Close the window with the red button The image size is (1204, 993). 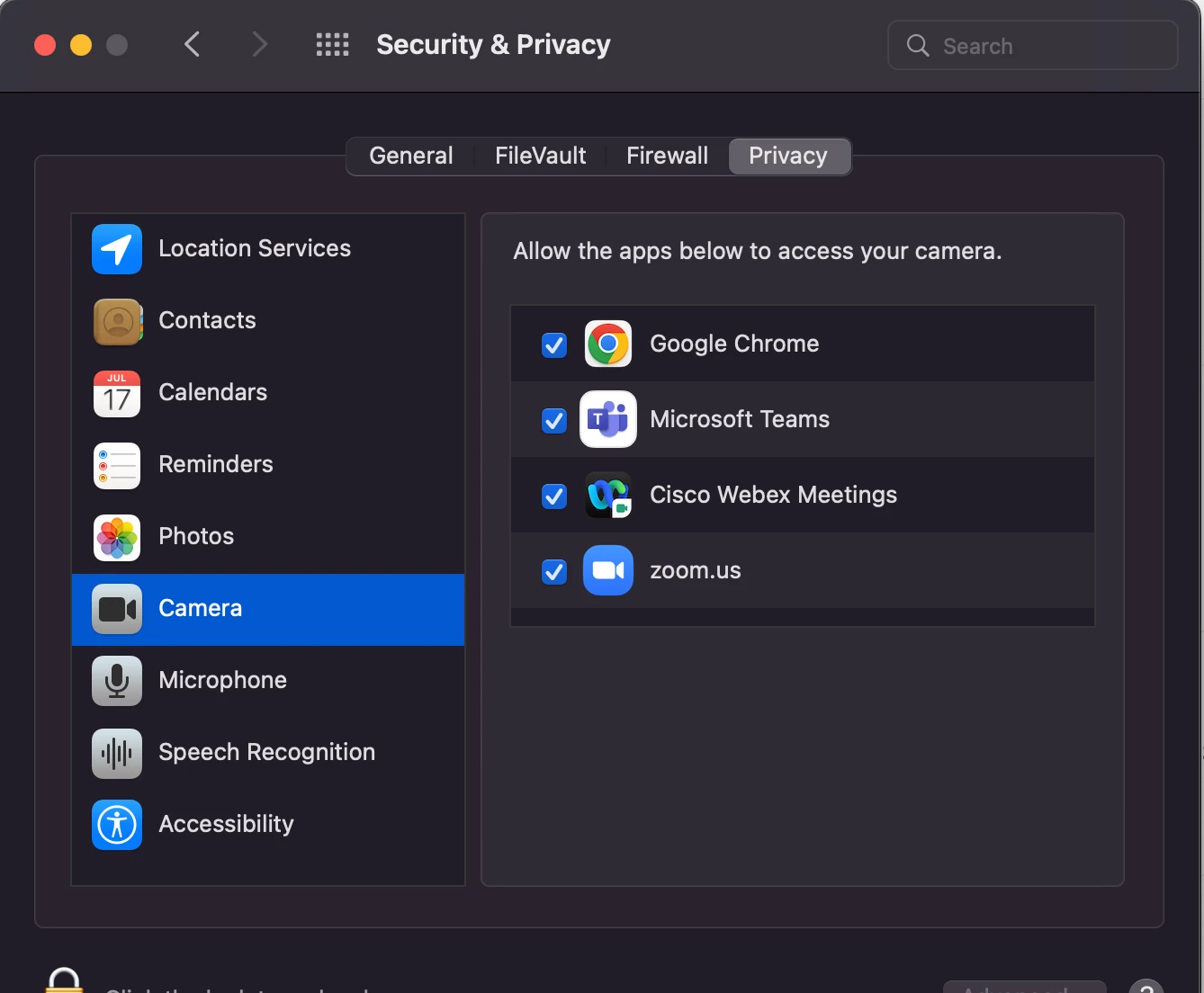coord(45,45)
